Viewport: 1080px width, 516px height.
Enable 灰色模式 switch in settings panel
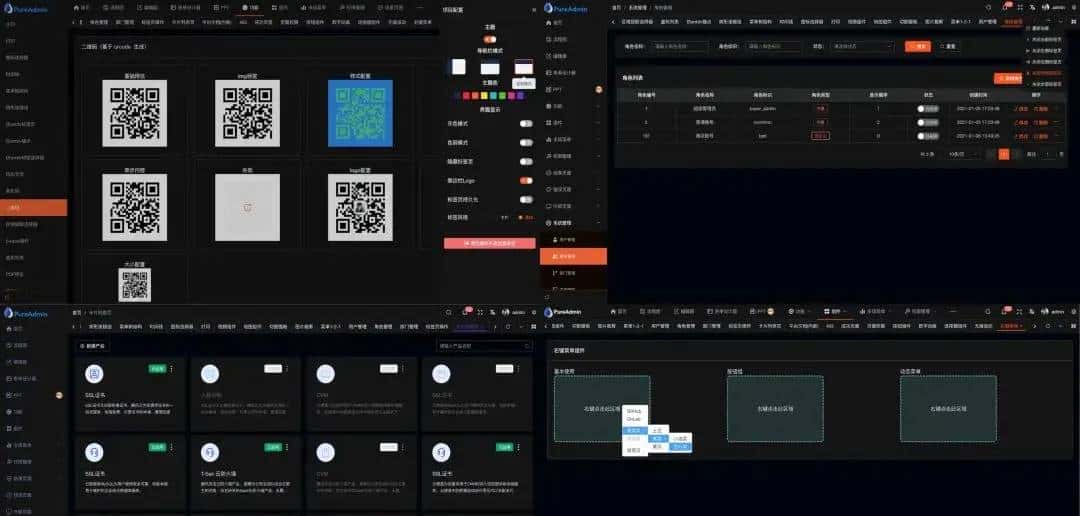point(526,123)
